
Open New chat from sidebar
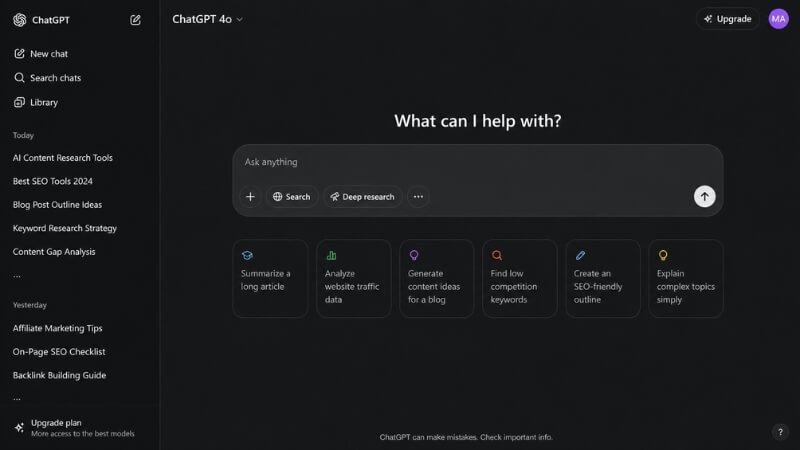coord(41,54)
